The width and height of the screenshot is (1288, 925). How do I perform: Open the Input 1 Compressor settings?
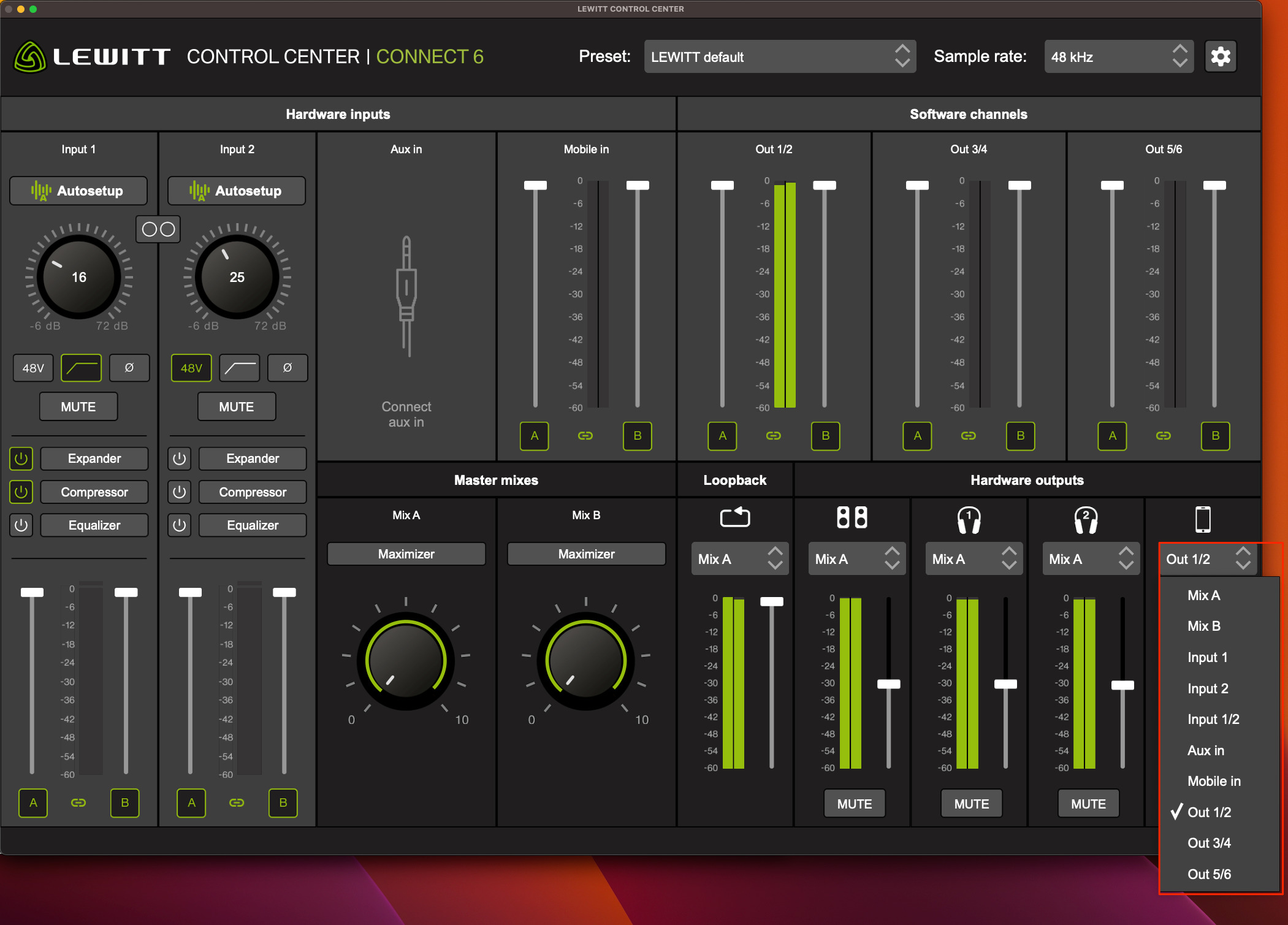tap(94, 492)
